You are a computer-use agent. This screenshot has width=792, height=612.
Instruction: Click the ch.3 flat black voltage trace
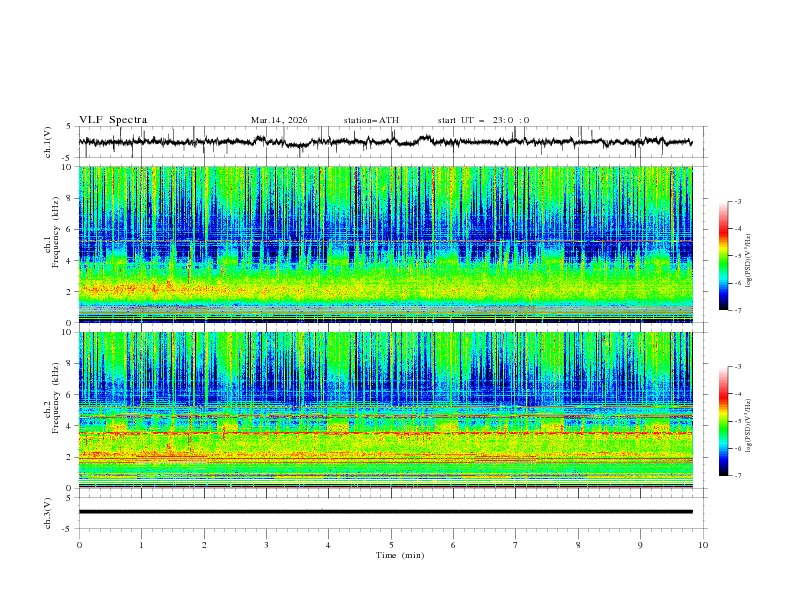385,512
